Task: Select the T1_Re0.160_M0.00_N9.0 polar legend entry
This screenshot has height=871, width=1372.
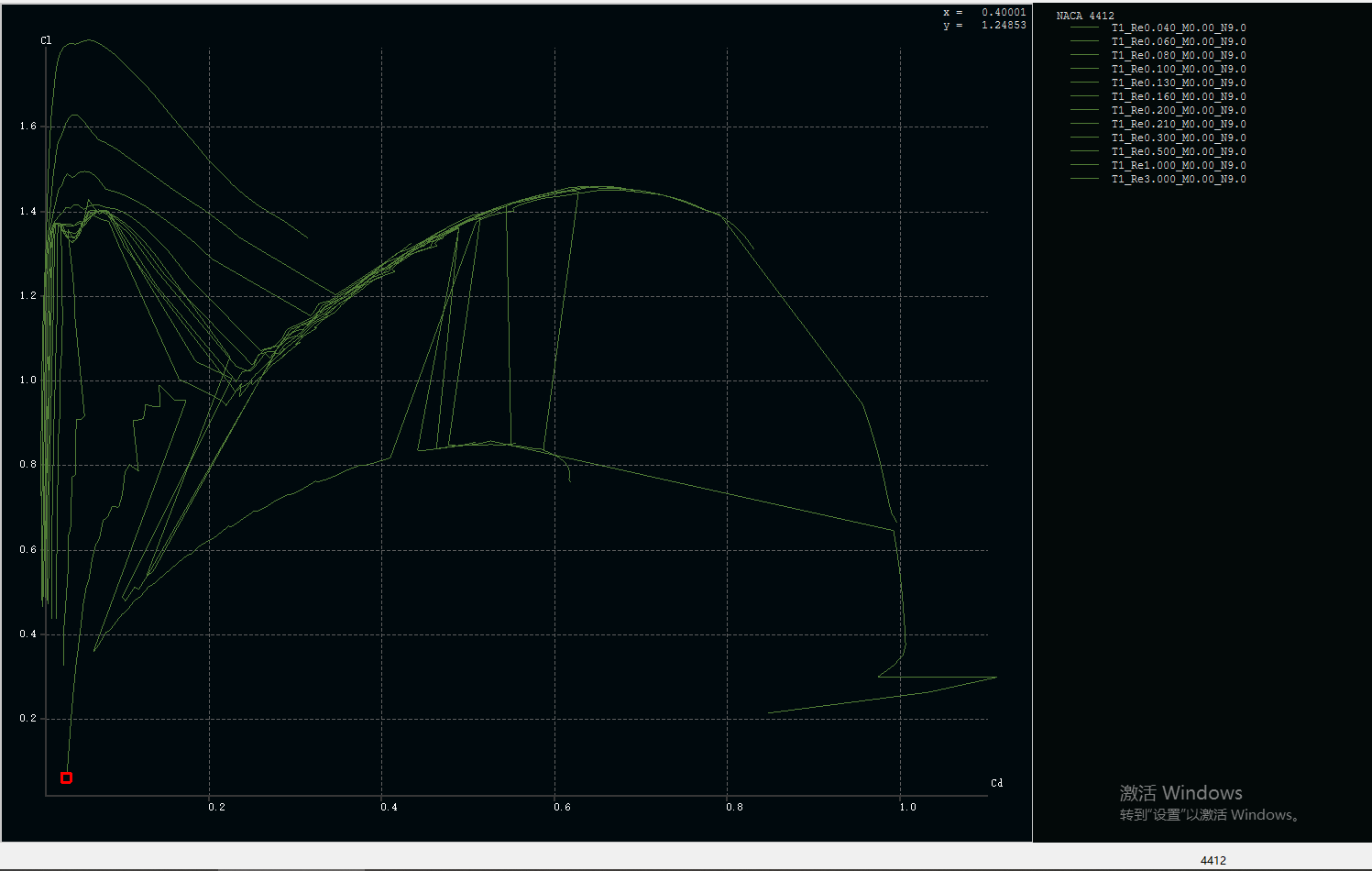Action: 1179,96
